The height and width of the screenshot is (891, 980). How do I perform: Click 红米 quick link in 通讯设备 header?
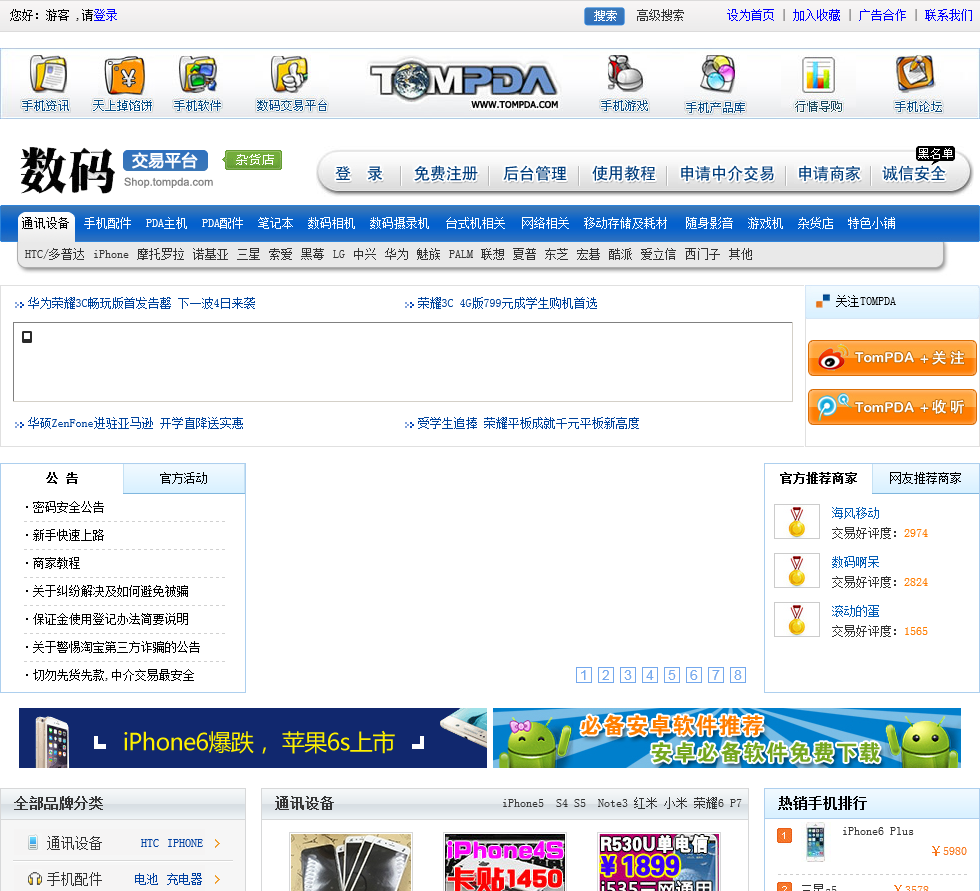645,804
